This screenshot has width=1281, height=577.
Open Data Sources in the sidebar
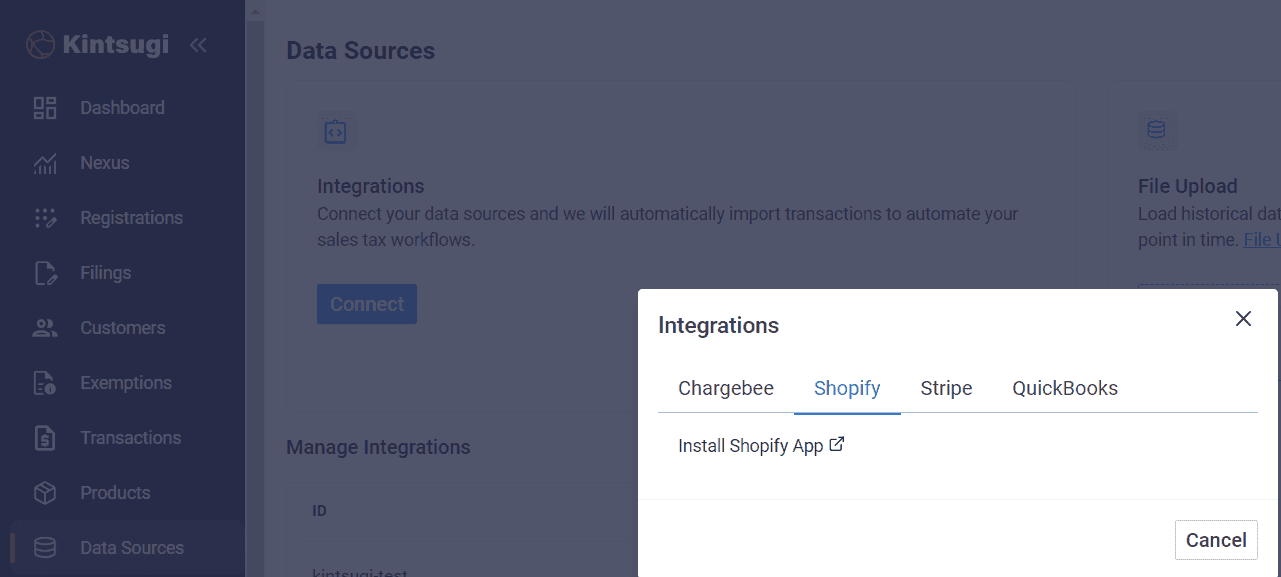(132, 547)
